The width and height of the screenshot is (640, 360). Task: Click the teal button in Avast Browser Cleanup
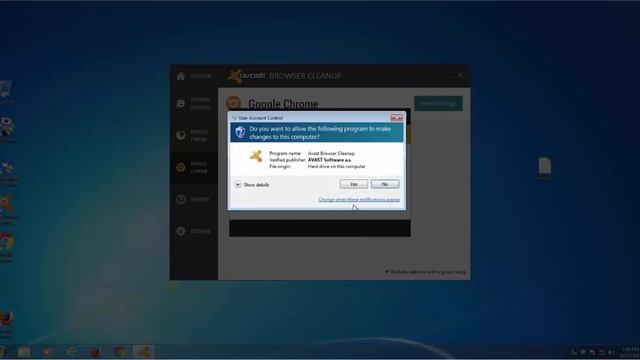click(438, 104)
